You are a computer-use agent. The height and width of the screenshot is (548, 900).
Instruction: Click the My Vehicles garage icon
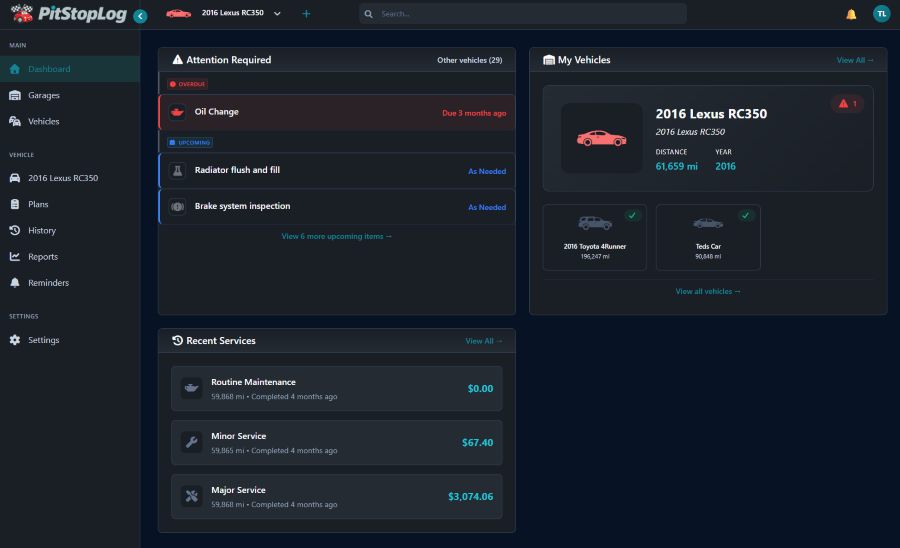pyautogui.click(x=549, y=60)
